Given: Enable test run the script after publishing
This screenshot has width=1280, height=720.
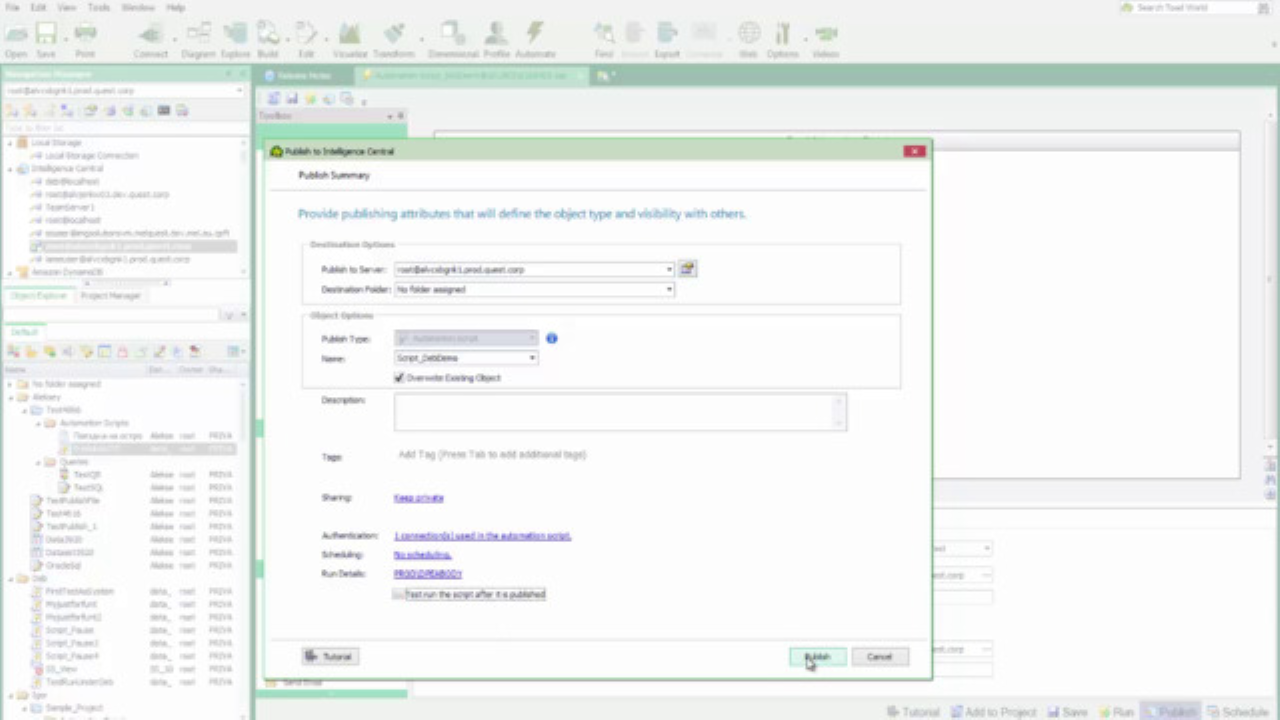Looking at the screenshot, I should [x=399, y=594].
